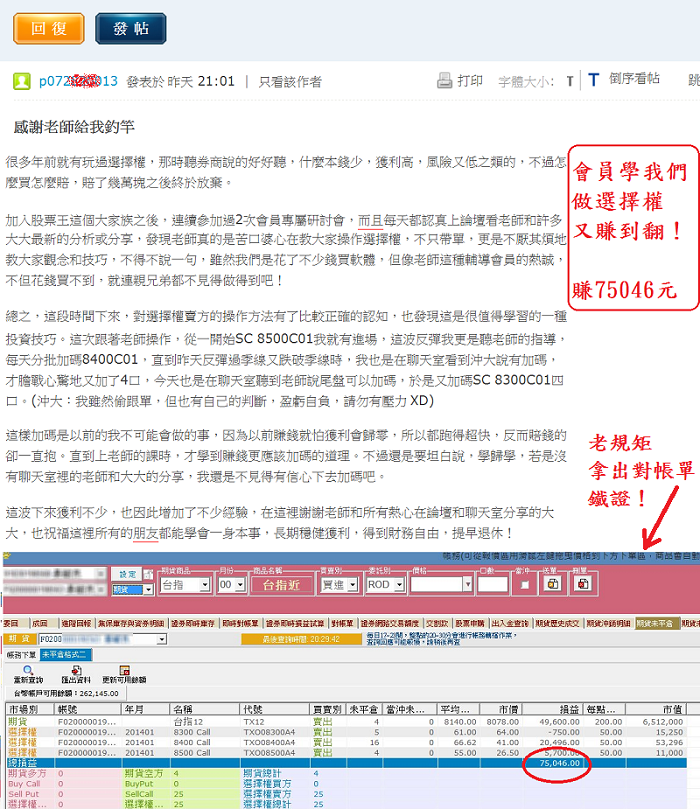The width and height of the screenshot is (700, 809).
Task: Click the author username link starting with p072
Action: click(78, 81)
